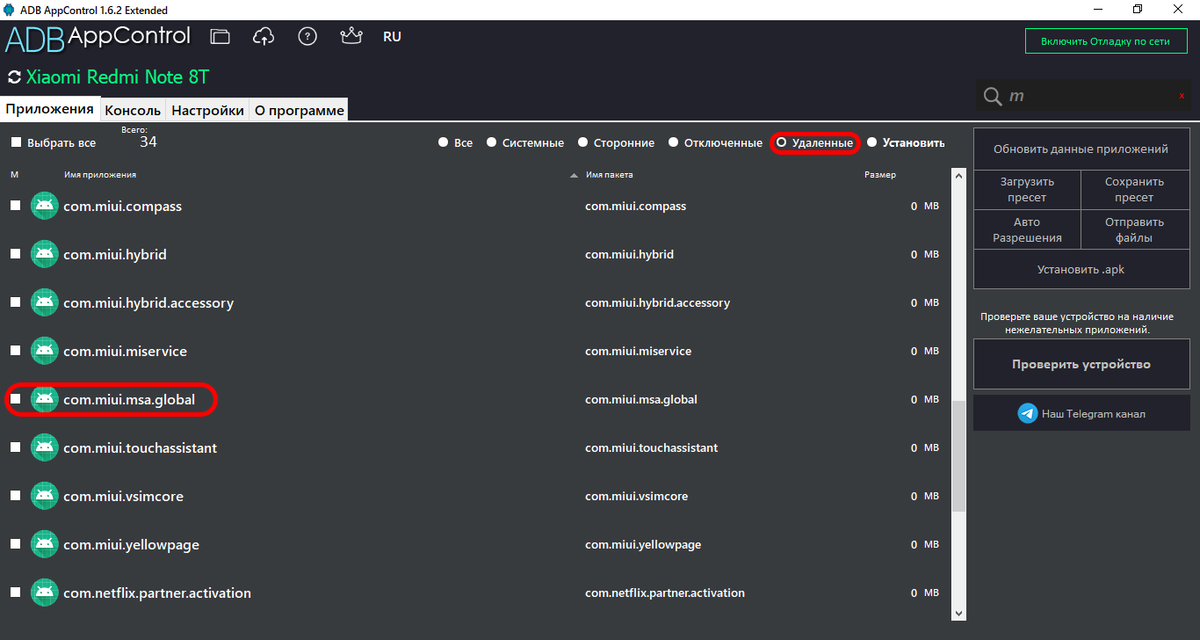This screenshot has height=640, width=1200.
Task: Click the crown extended version icon
Action: (351, 36)
